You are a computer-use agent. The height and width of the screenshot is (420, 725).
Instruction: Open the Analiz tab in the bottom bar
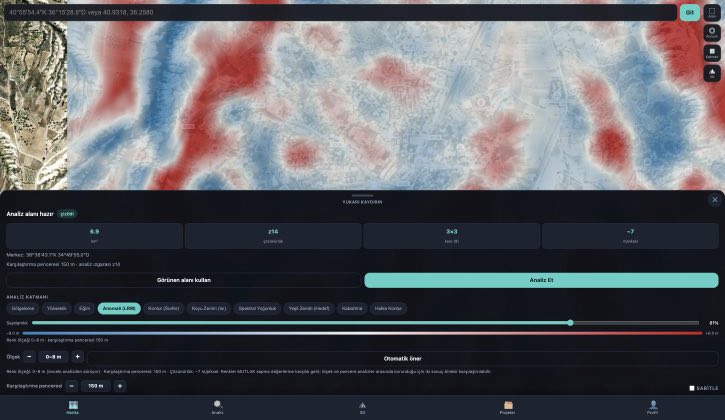217,408
